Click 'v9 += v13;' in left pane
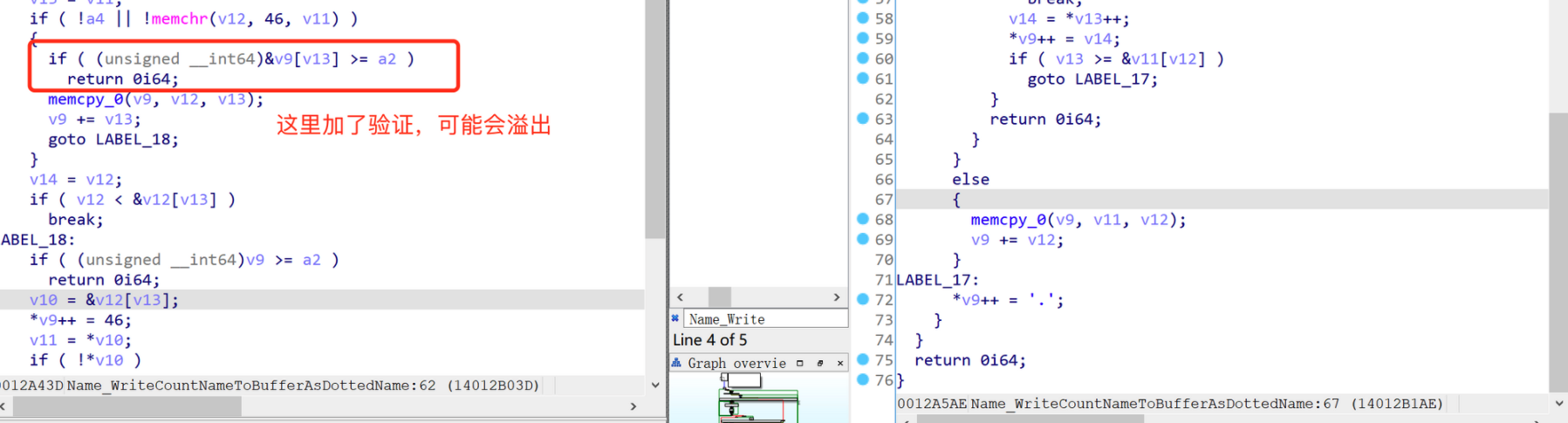Viewport: 1568px width, 423px height. pos(94,119)
